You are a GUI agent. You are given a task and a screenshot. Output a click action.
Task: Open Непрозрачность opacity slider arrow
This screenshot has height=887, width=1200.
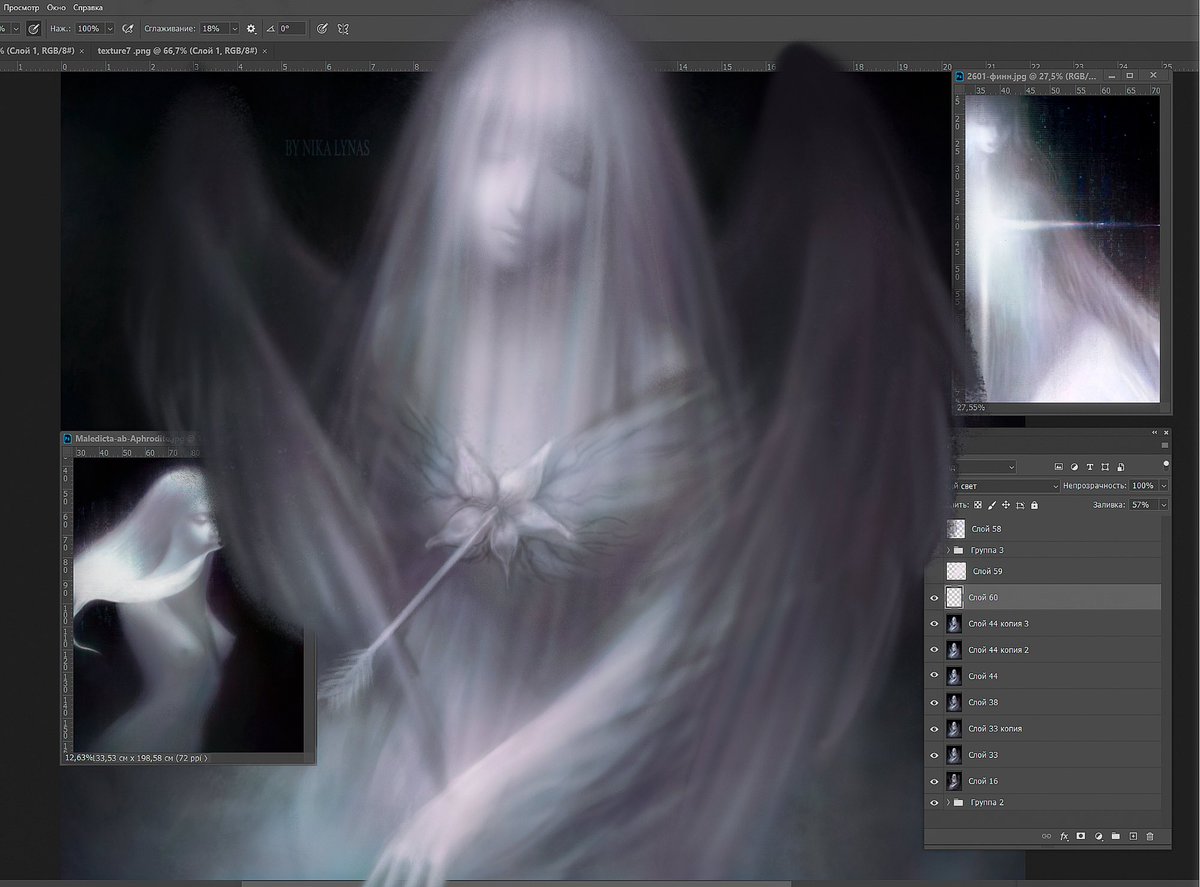pyautogui.click(x=1163, y=486)
